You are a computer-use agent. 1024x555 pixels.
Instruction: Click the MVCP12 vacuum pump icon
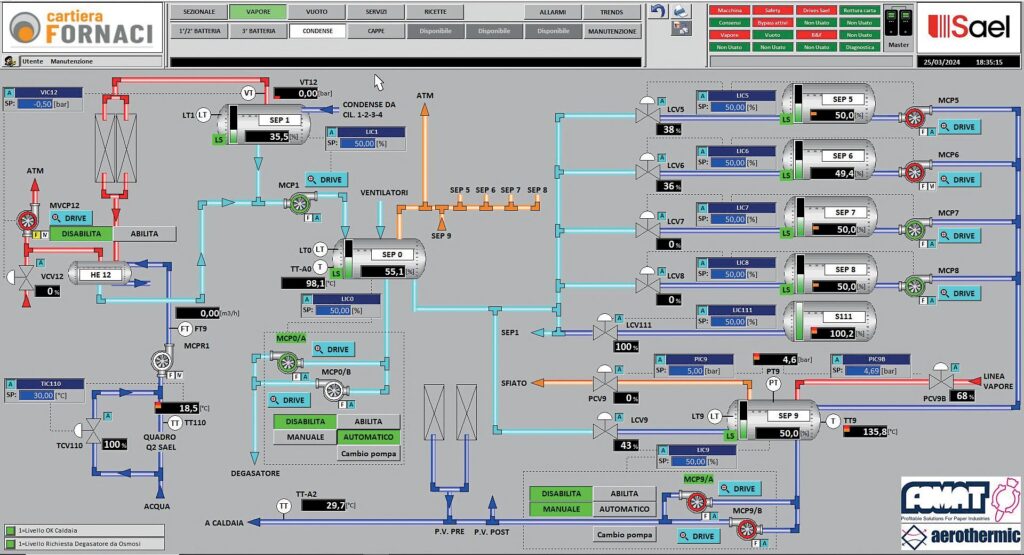coord(31,222)
